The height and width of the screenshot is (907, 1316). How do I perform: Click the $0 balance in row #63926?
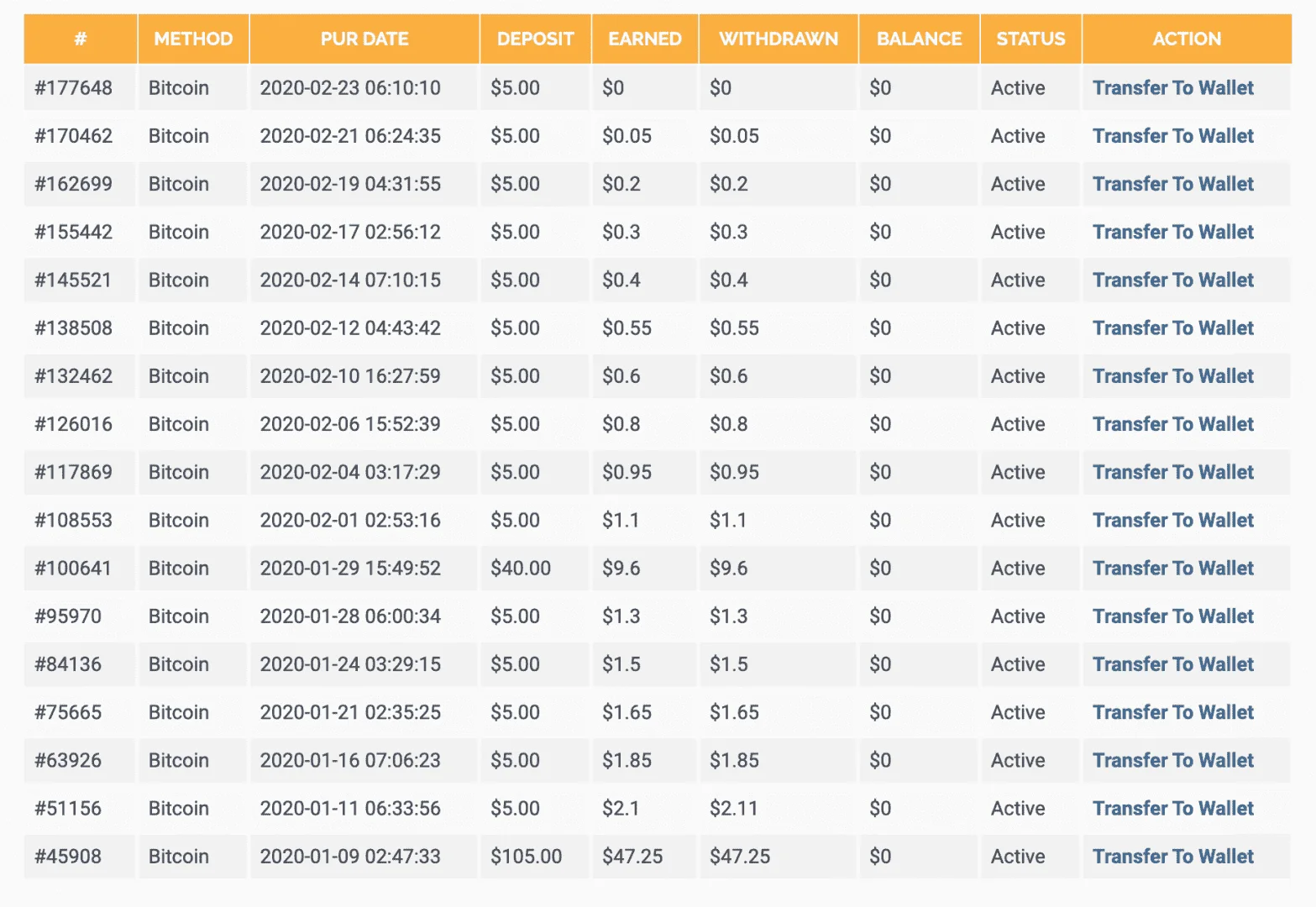[880, 760]
